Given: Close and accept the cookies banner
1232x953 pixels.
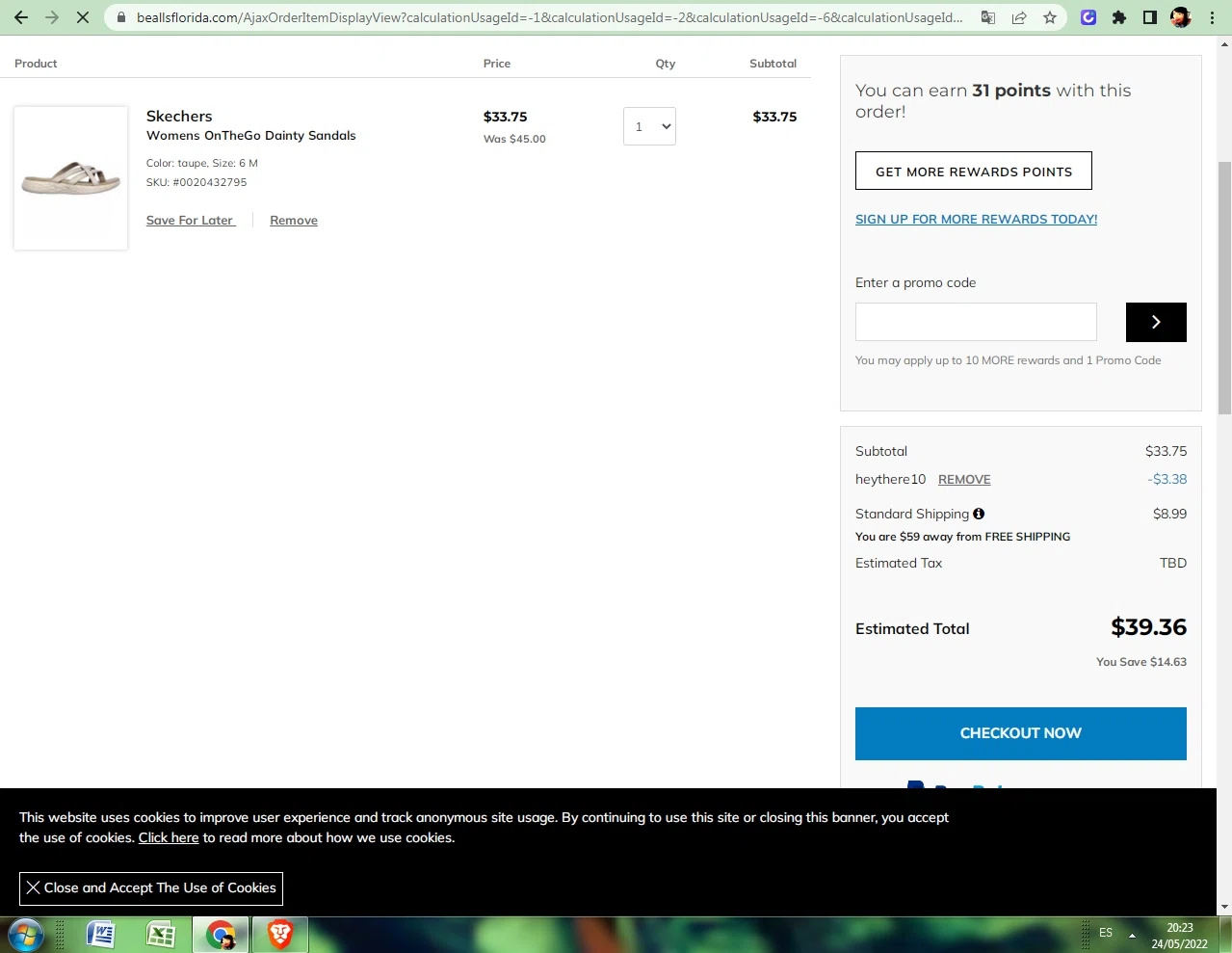Looking at the screenshot, I should 151,887.
